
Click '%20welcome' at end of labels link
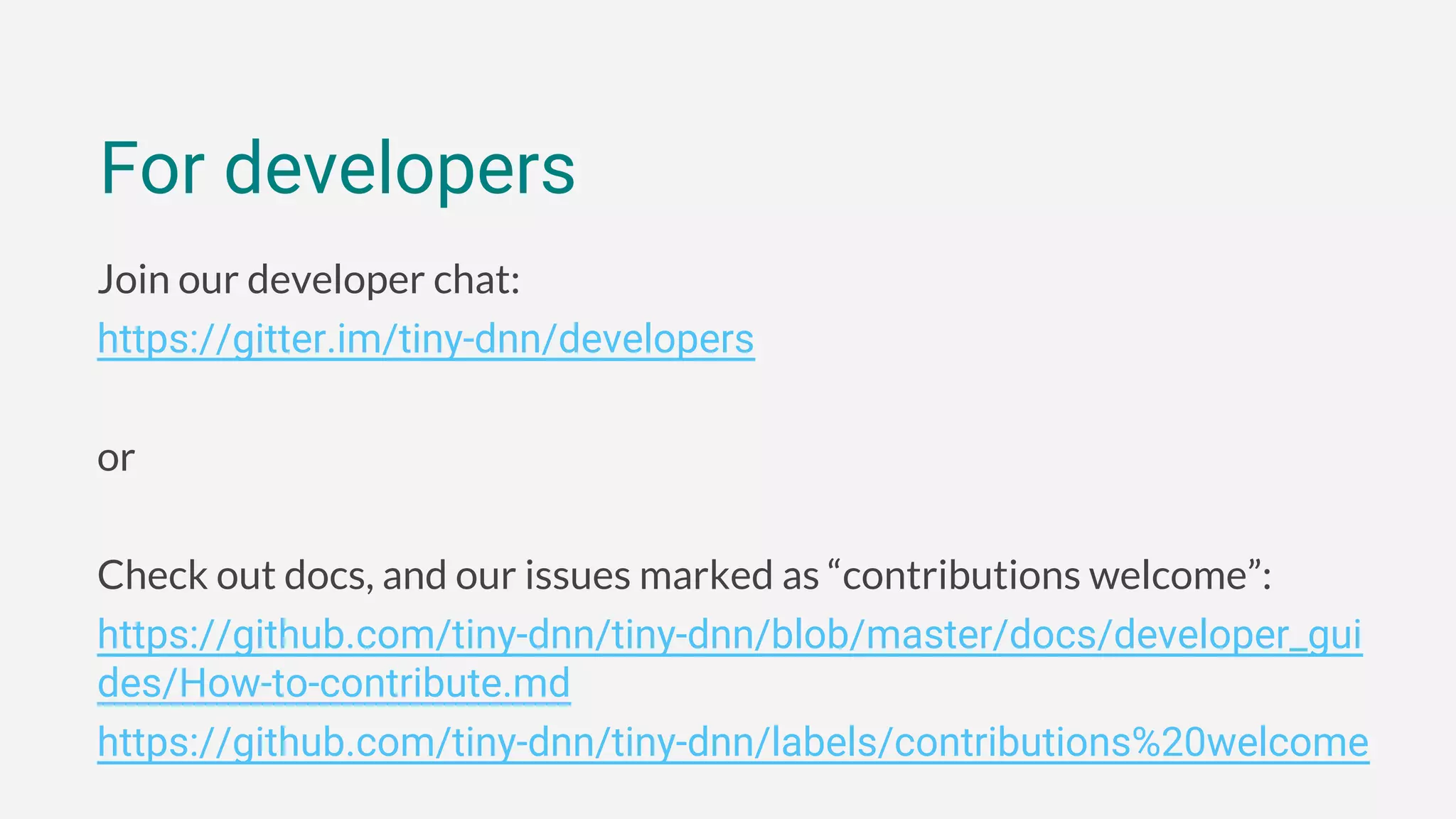tap(1251, 743)
